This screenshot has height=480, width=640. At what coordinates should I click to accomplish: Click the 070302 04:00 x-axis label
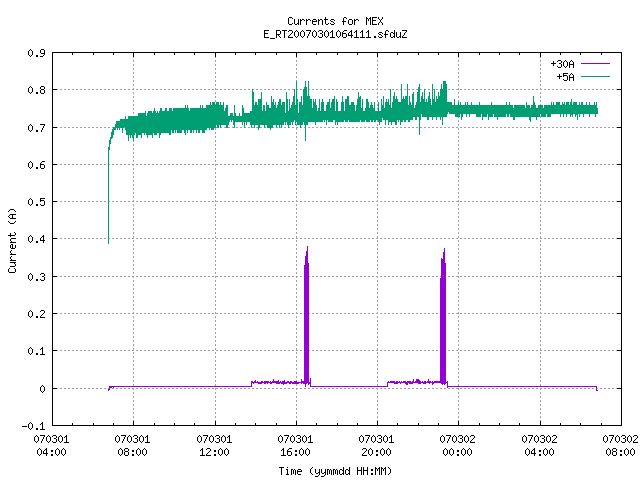pos(539,446)
